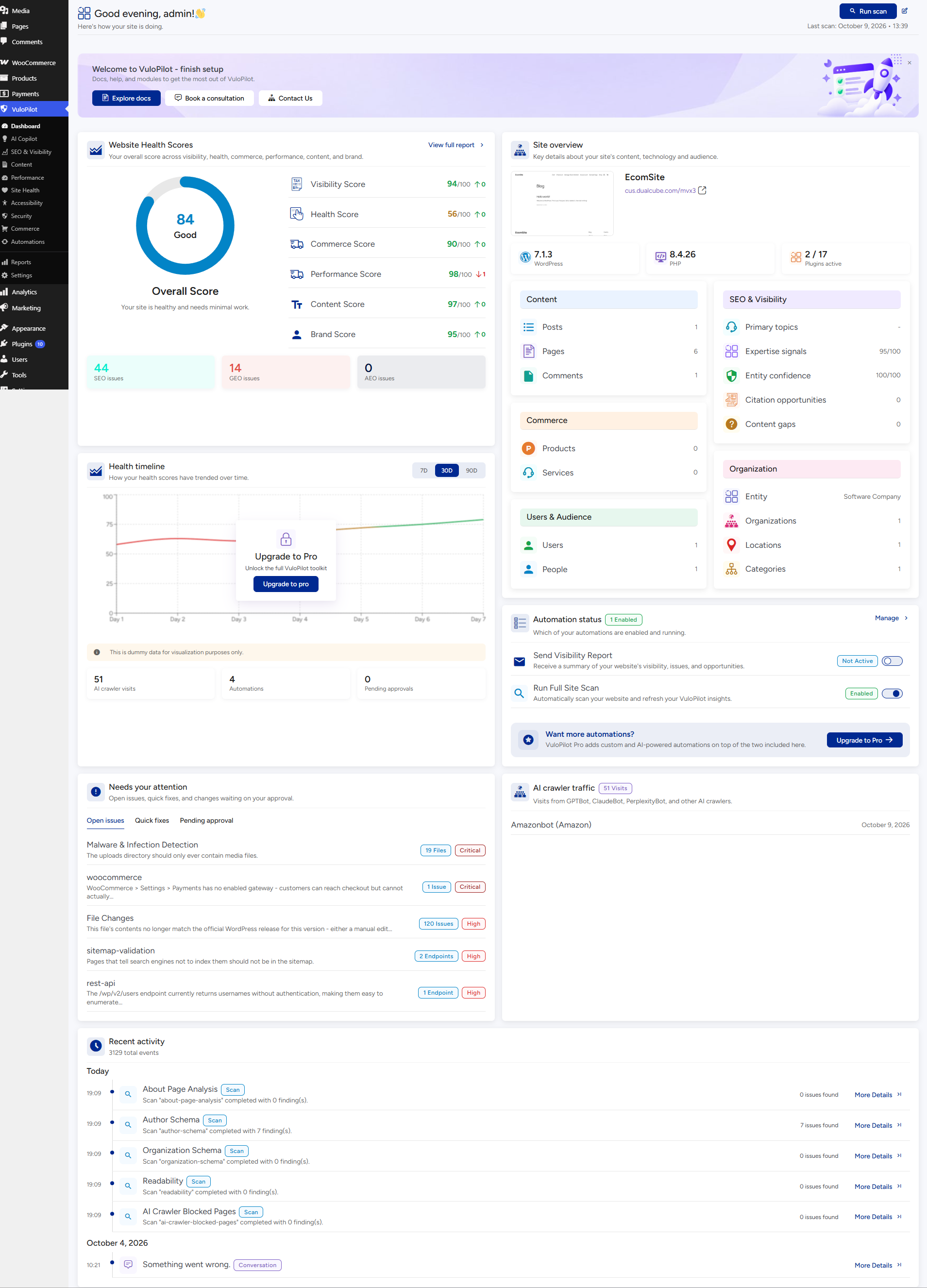Click the Explore docs button
The width and height of the screenshot is (927, 1288).
click(126, 98)
